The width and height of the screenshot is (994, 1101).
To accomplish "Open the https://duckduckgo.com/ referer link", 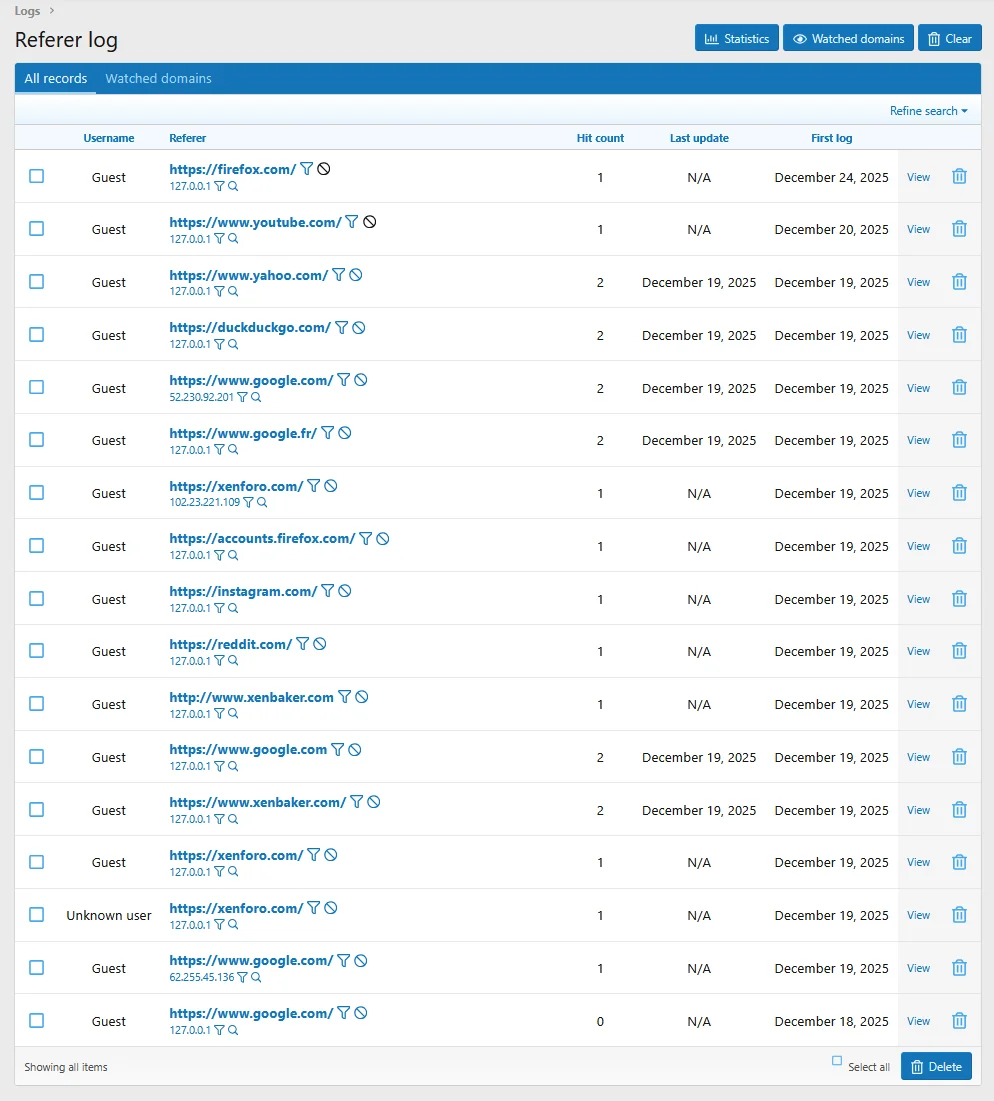I will [x=250, y=327].
